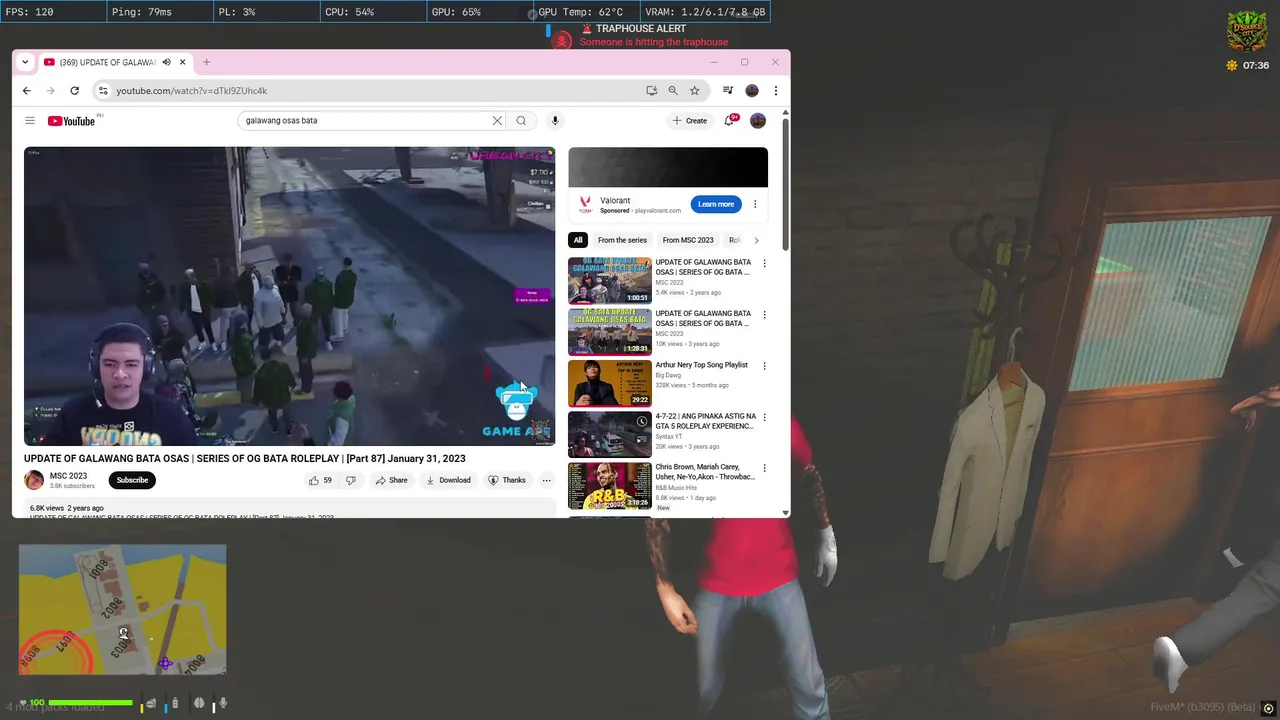Reload the YouTube page
Viewport: 1280px width, 720px height.
click(x=74, y=90)
